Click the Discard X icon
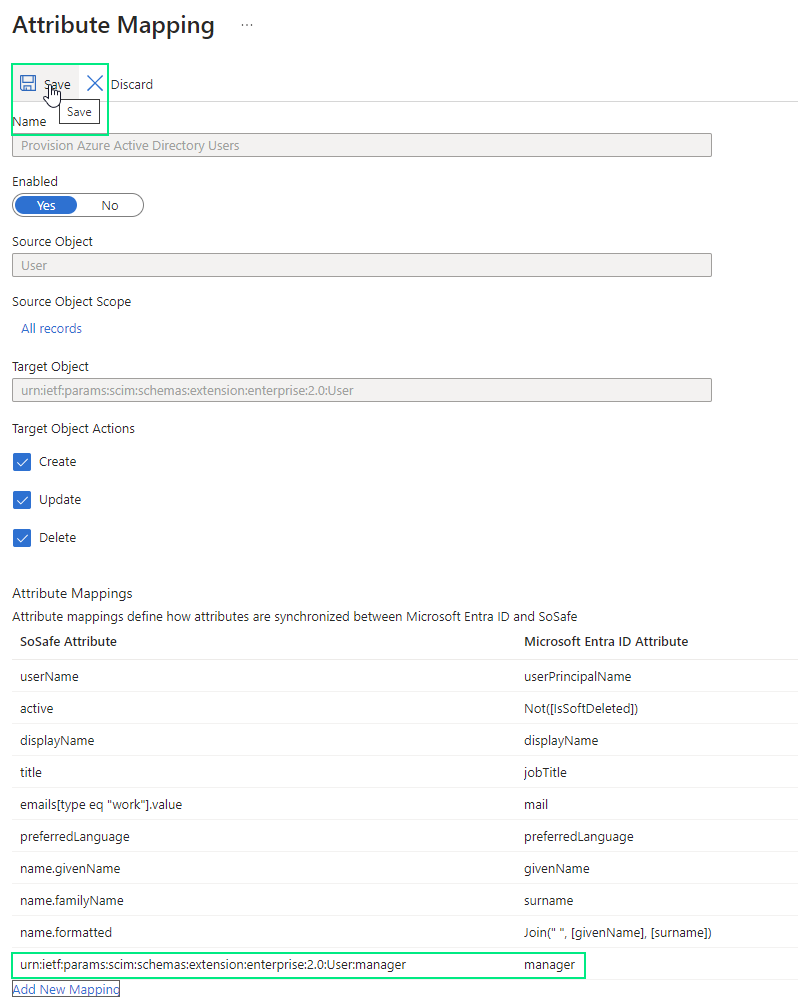The image size is (798, 1003). tap(95, 83)
